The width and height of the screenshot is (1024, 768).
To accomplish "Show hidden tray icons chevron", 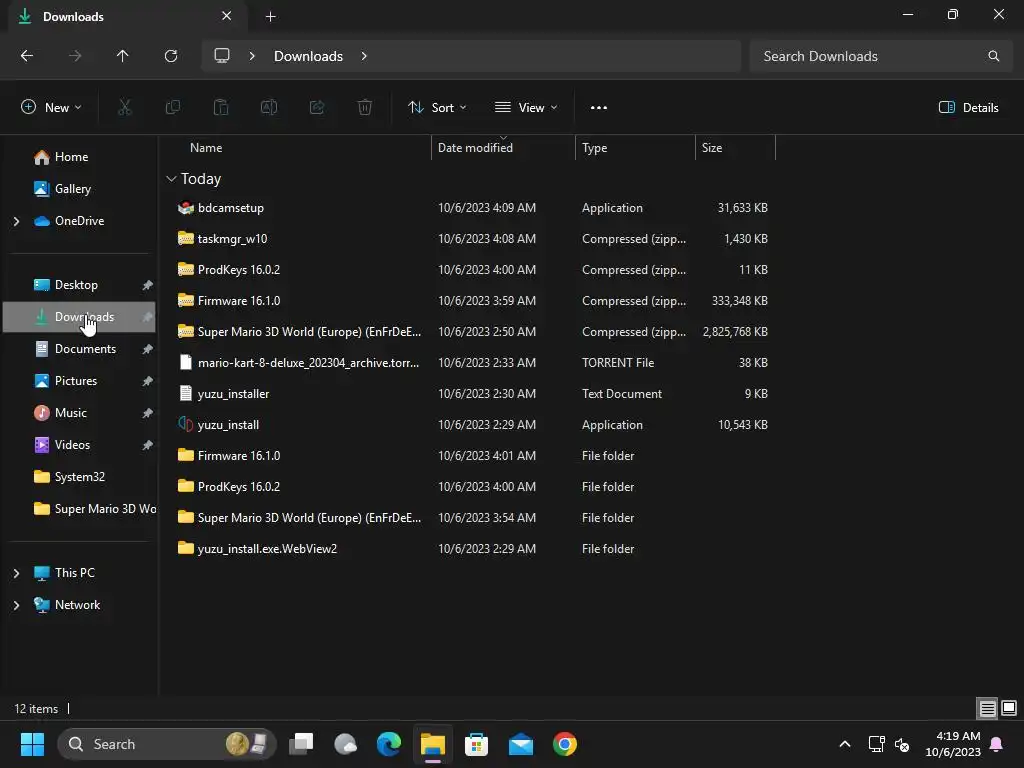I will click(x=844, y=744).
